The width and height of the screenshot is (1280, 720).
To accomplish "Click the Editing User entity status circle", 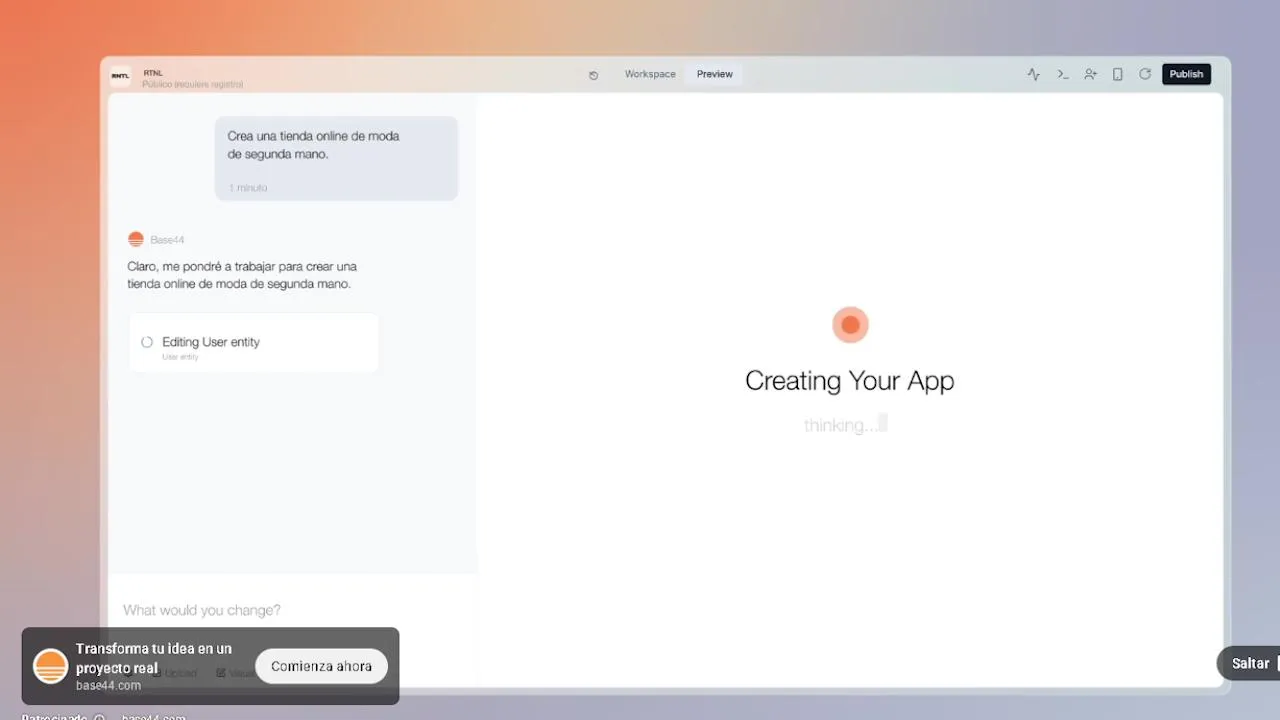I will [147, 342].
